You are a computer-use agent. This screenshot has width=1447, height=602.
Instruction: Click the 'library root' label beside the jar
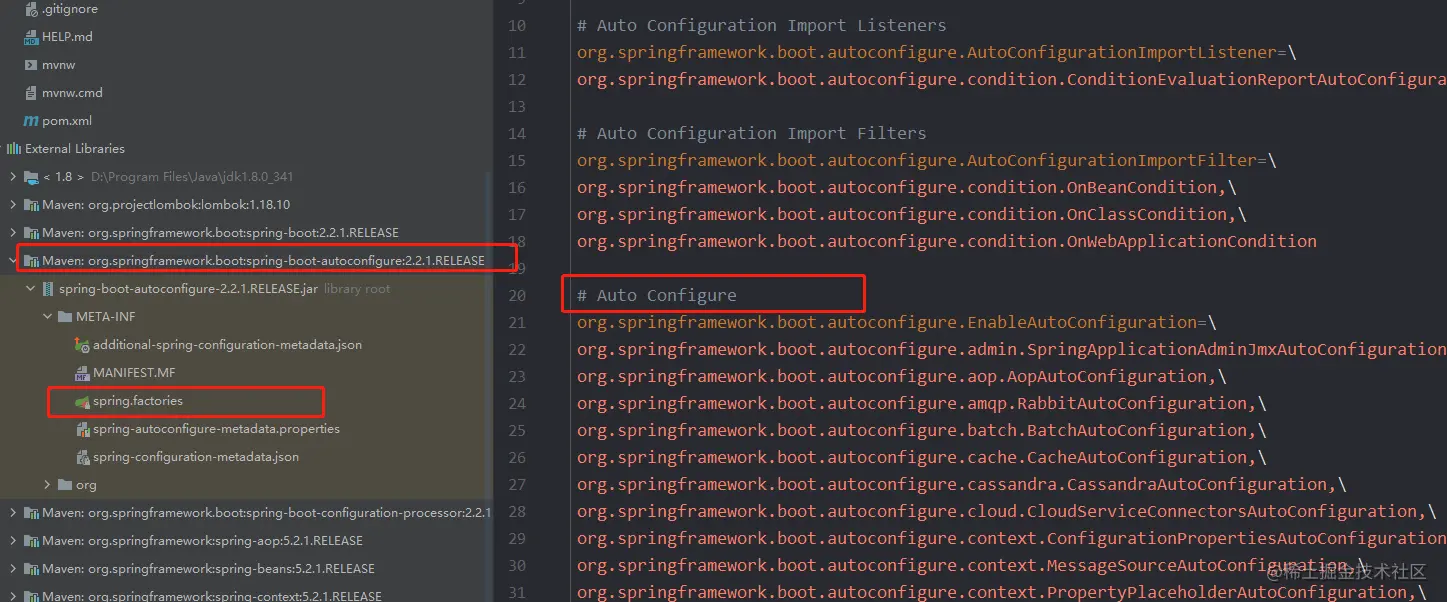[357, 289]
